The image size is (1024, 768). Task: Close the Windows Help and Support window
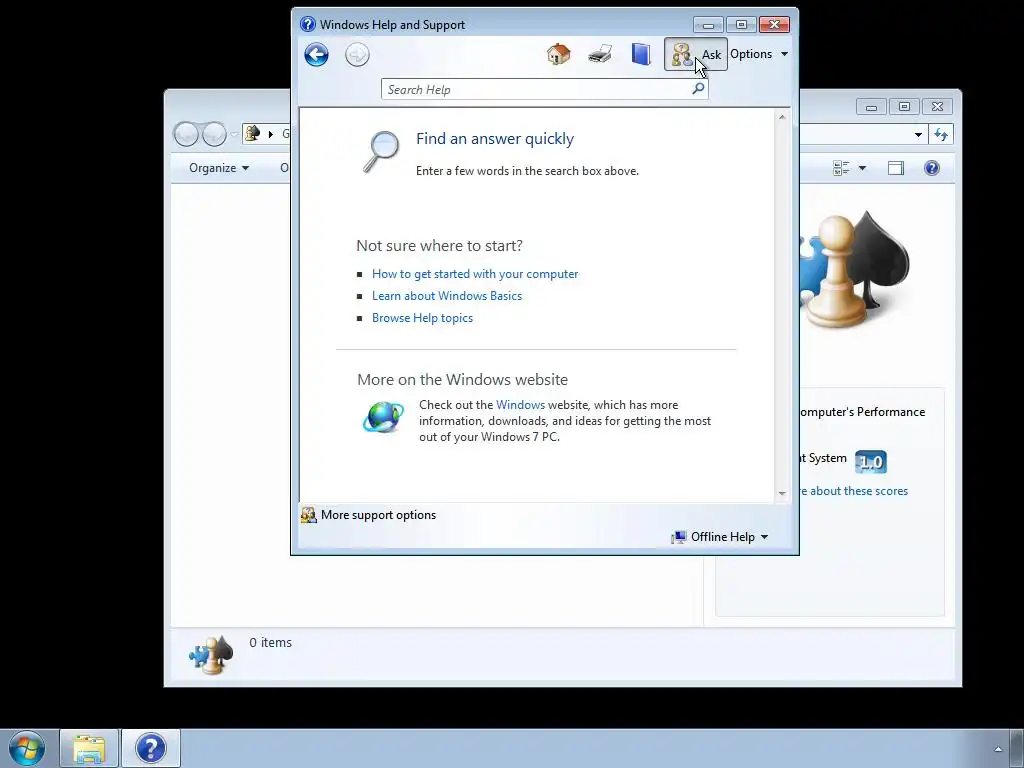click(775, 25)
